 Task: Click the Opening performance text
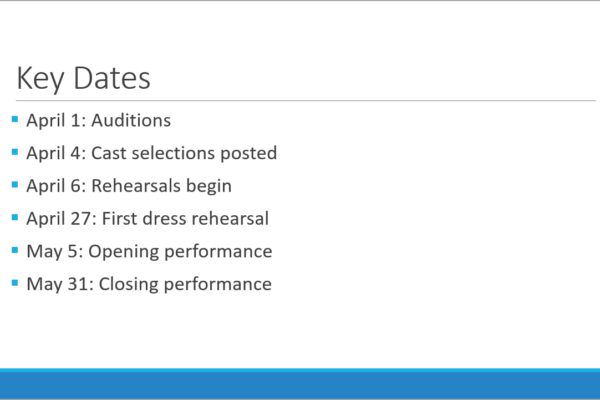coord(180,251)
